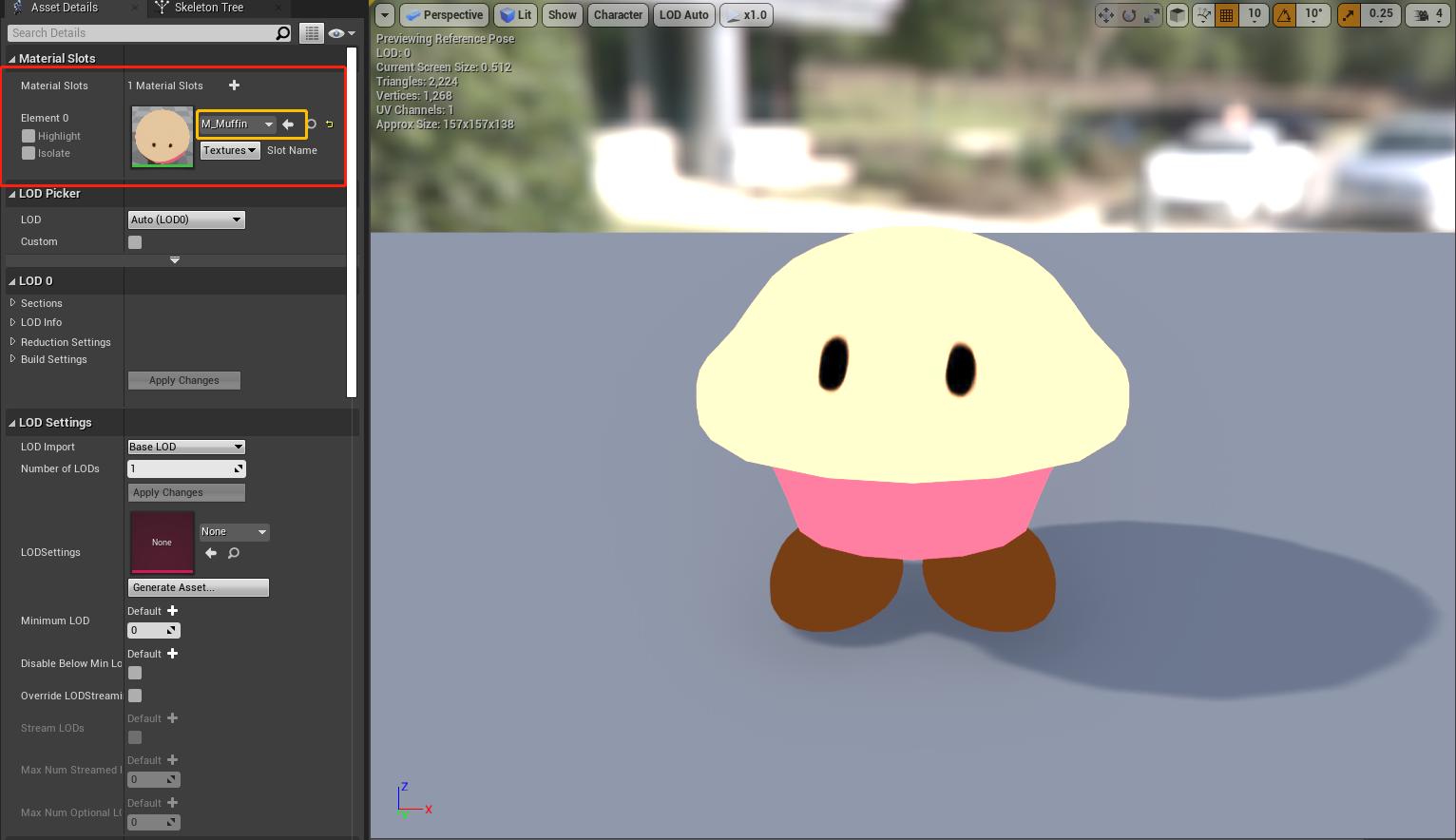The height and width of the screenshot is (840, 1456).
Task: Open the Lit view mode menu
Action: [x=516, y=15]
